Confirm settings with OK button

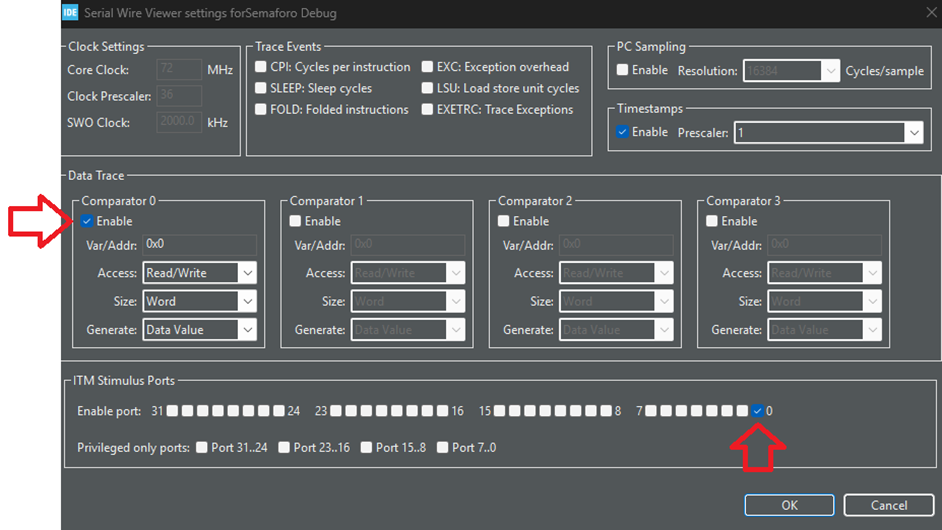pos(789,505)
